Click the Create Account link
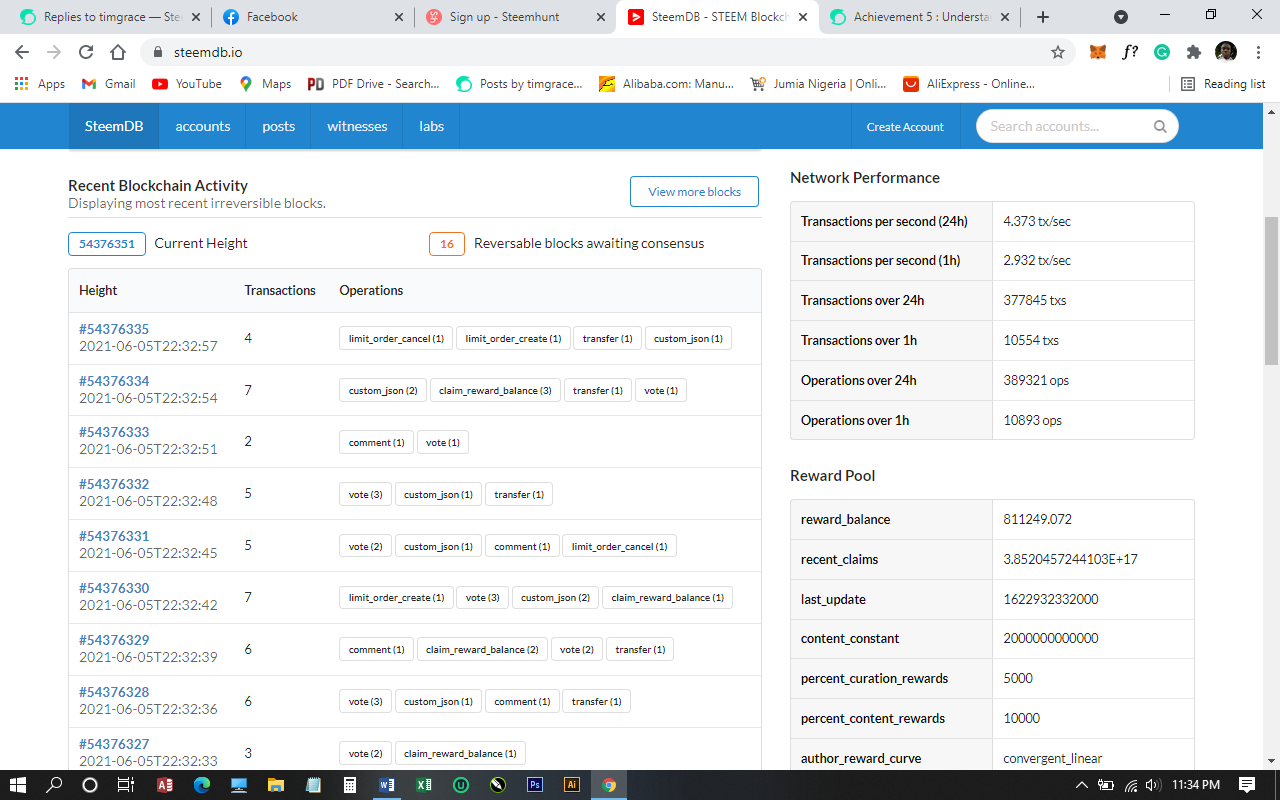The height and width of the screenshot is (800, 1280). [x=905, y=127]
